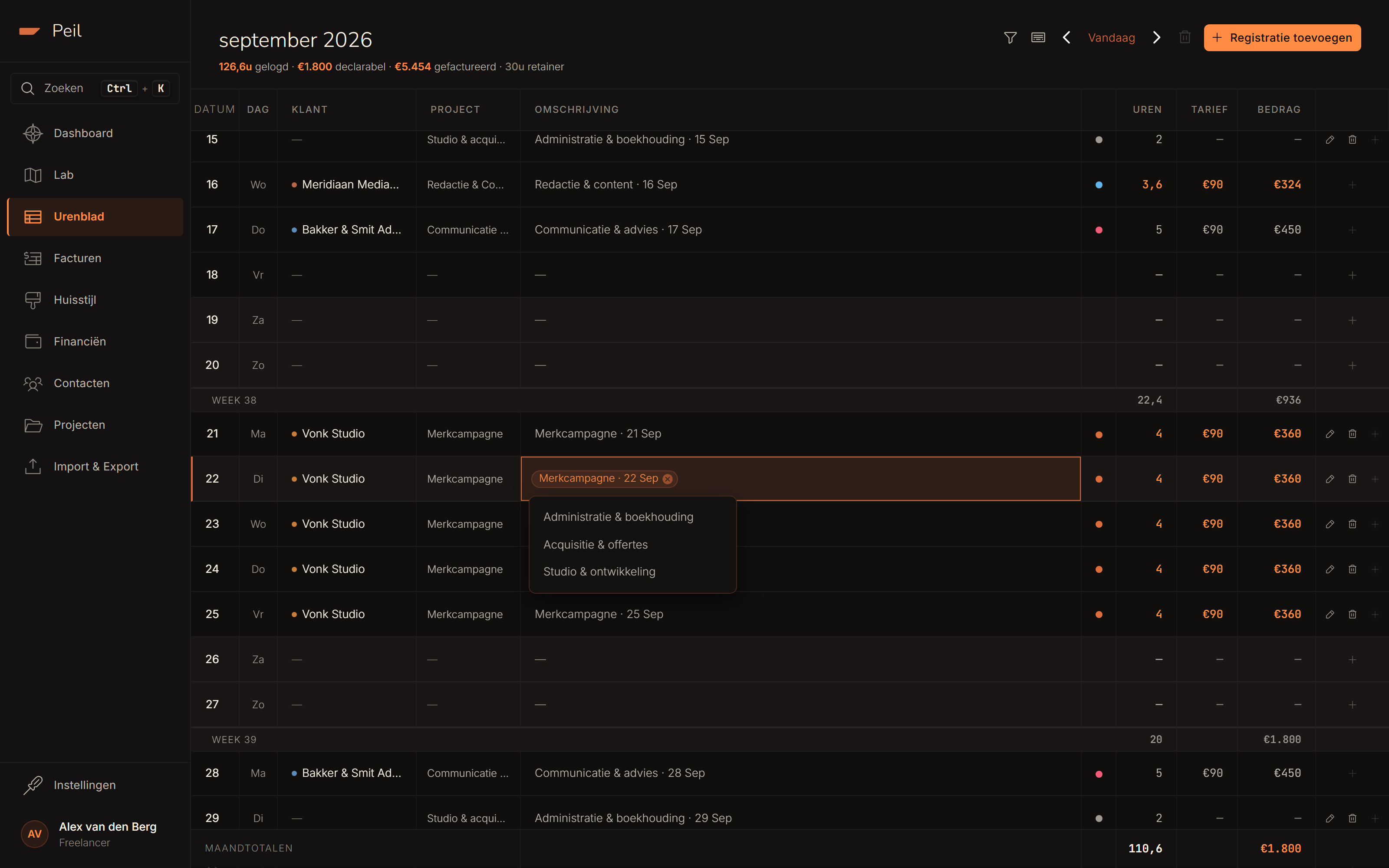This screenshot has width=1389, height=868.
Task: Open Alex van den Berg profile
Action: click(95, 834)
